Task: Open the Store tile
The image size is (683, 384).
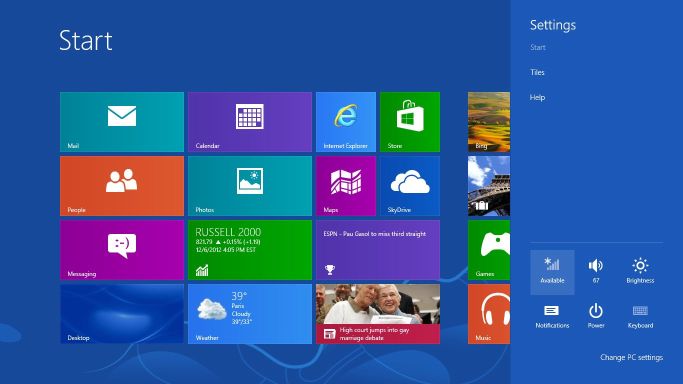Action: (410, 122)
